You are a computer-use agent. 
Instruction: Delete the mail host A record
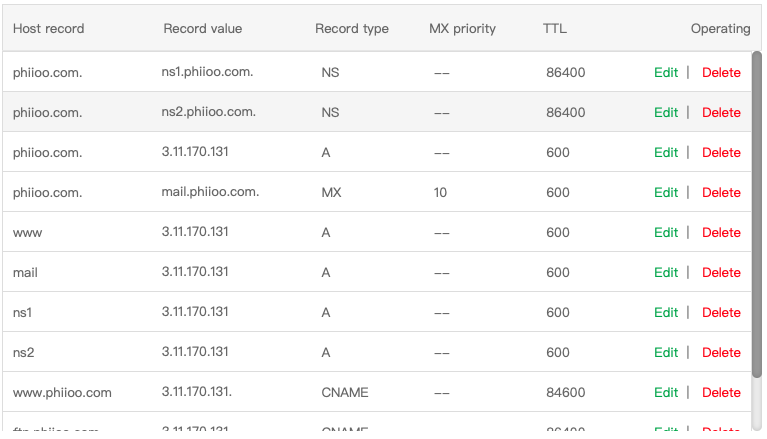point(721,272)
